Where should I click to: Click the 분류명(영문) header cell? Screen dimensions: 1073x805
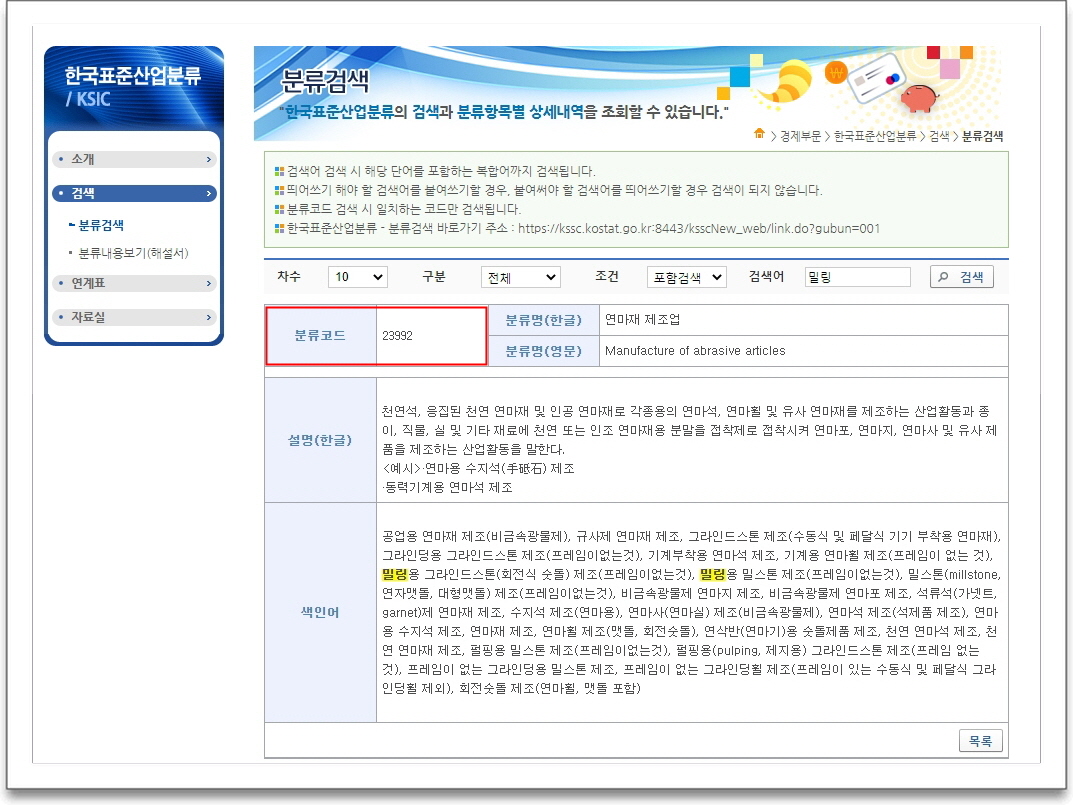click(543, 350)
